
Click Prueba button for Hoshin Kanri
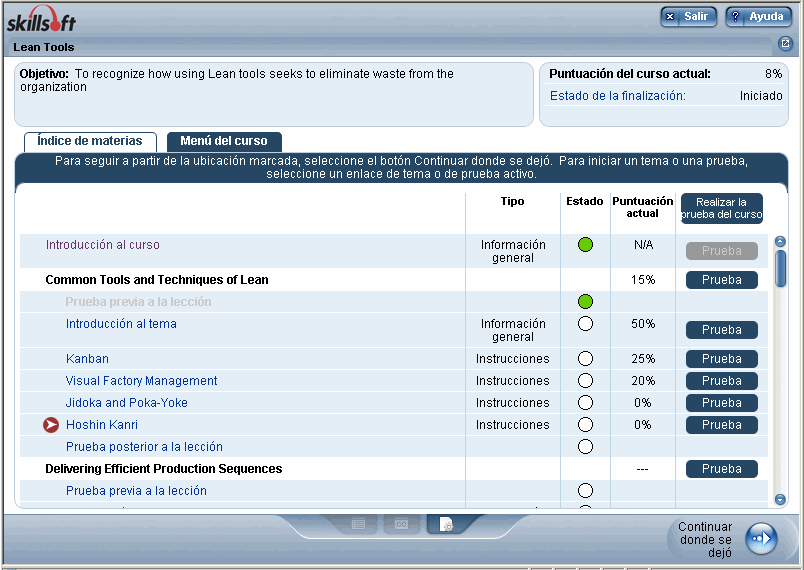pyautogui.click(x=721, y=425)
